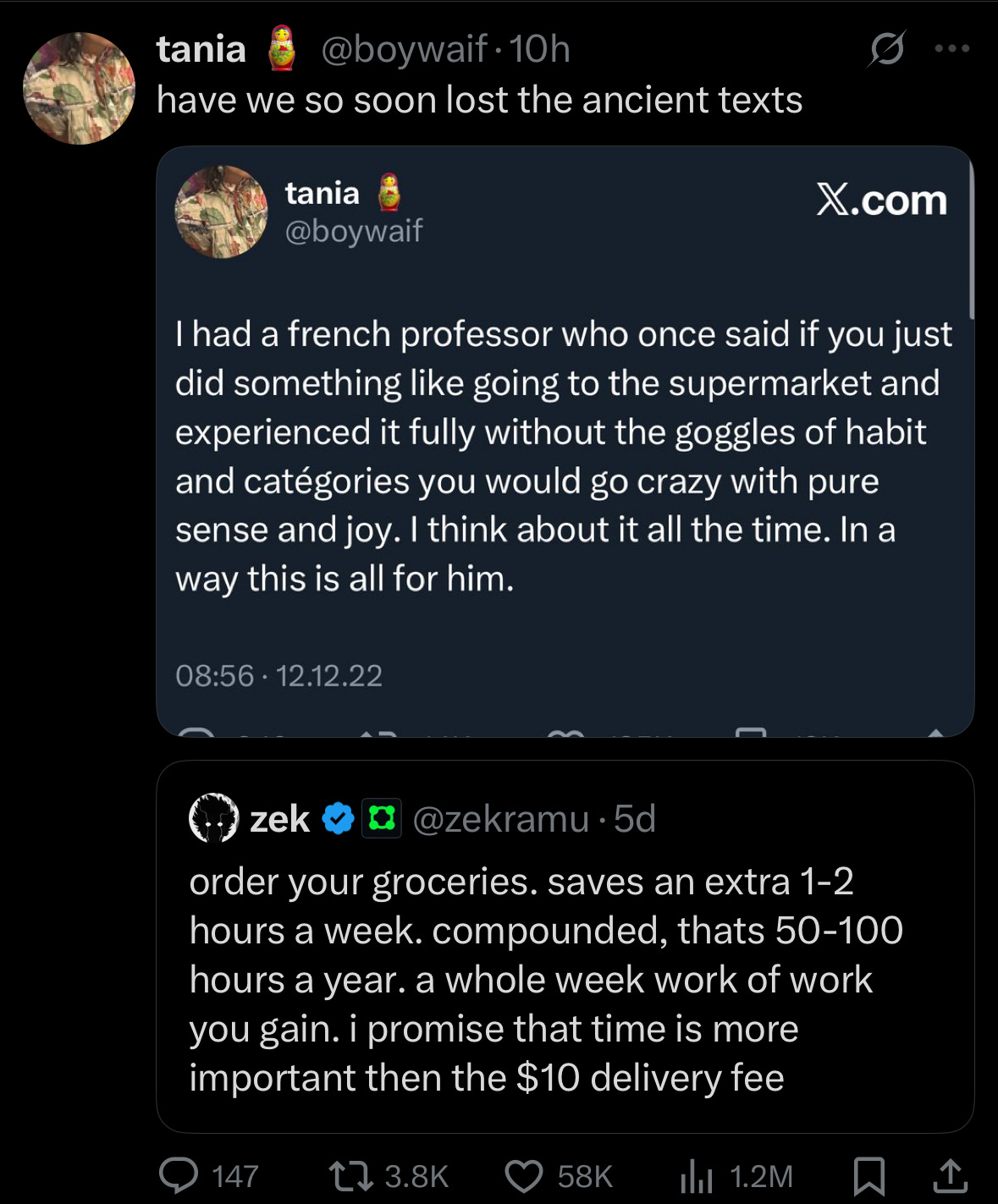Viewport: 998px width, 1204px height.
Task: Open the view analytics bar chart icon
Action: pos(696,1175)
